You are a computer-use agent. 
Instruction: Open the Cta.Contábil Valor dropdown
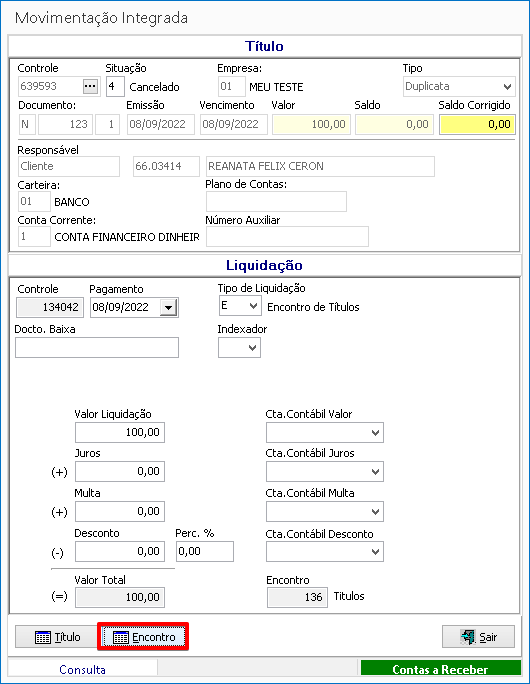click(x=375, y=433)
